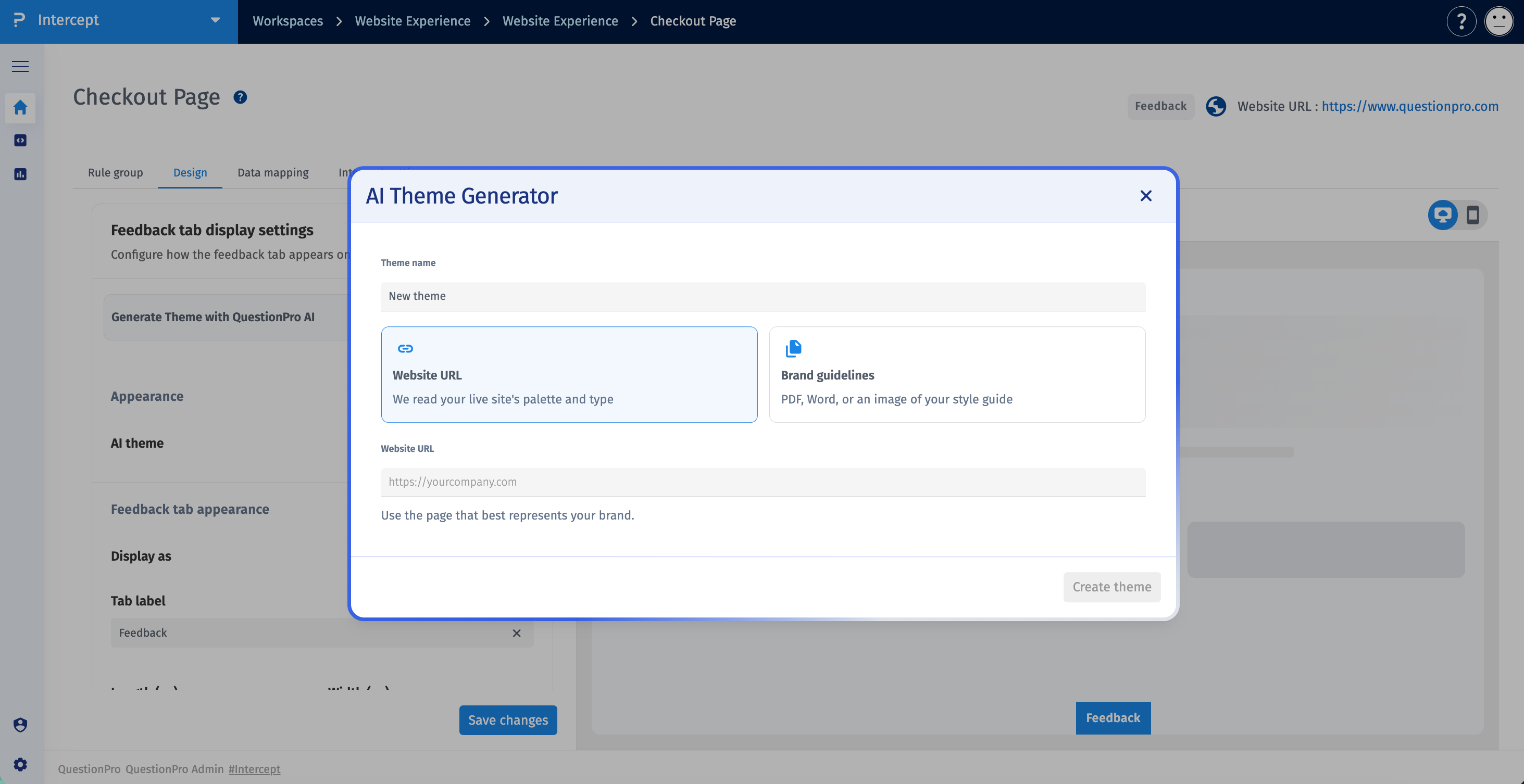The width and height of the screenshot is (1524, 784).
Task: Click the QuestionPro logo icon
Action: pos(19,20)
